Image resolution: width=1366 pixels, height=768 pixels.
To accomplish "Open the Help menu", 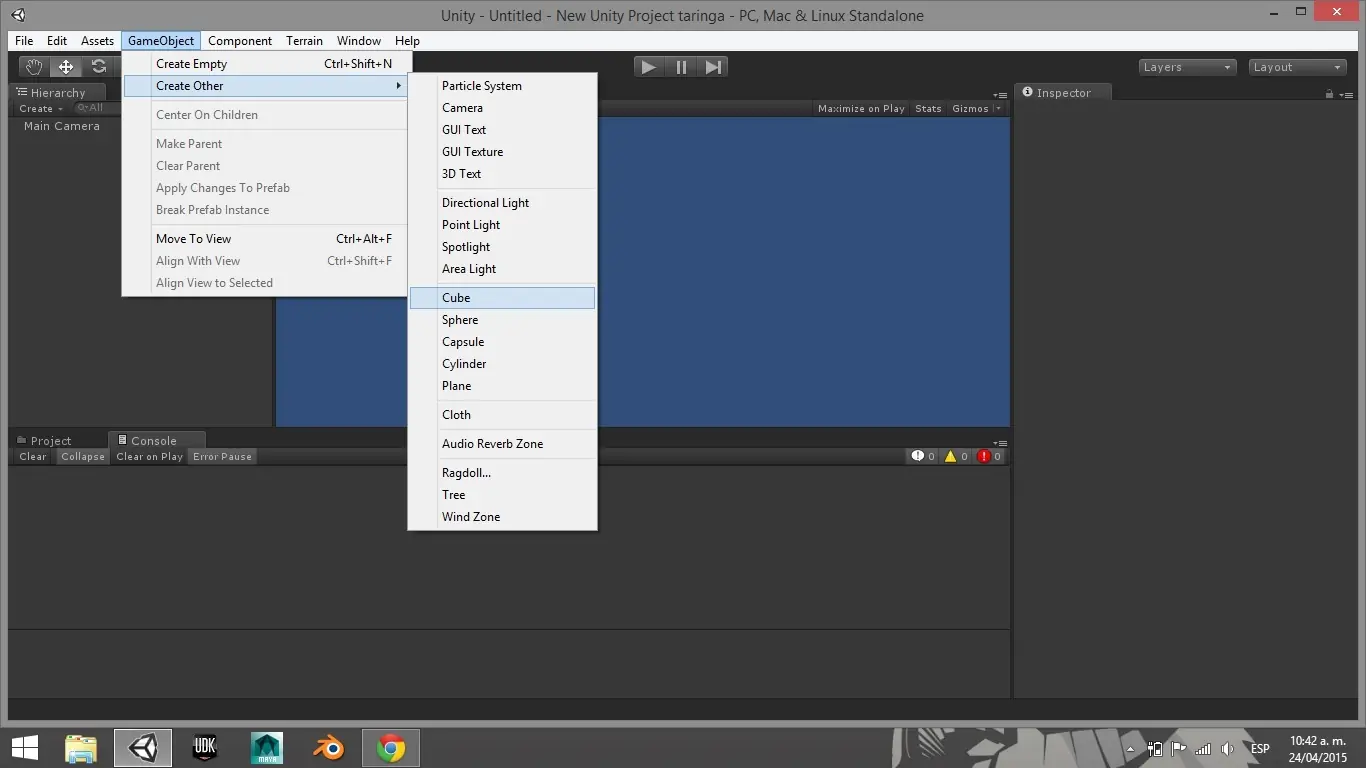I will [407, 41].
